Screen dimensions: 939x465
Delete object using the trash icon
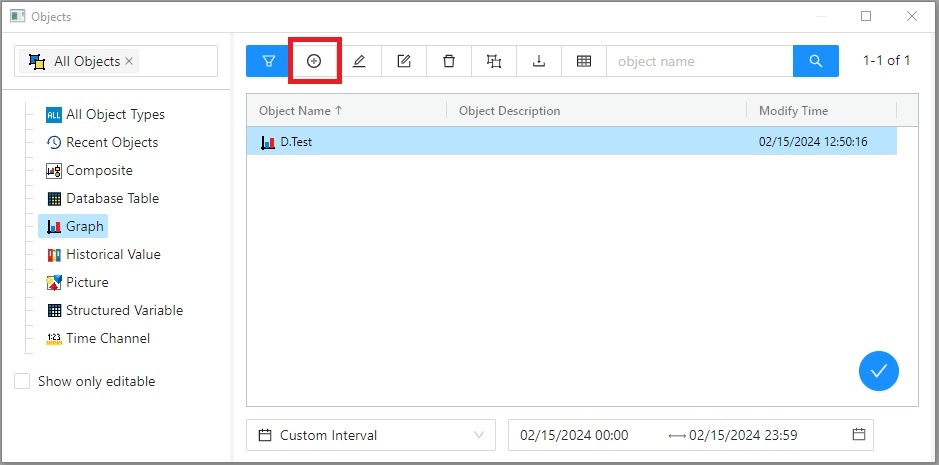(449, 61)
